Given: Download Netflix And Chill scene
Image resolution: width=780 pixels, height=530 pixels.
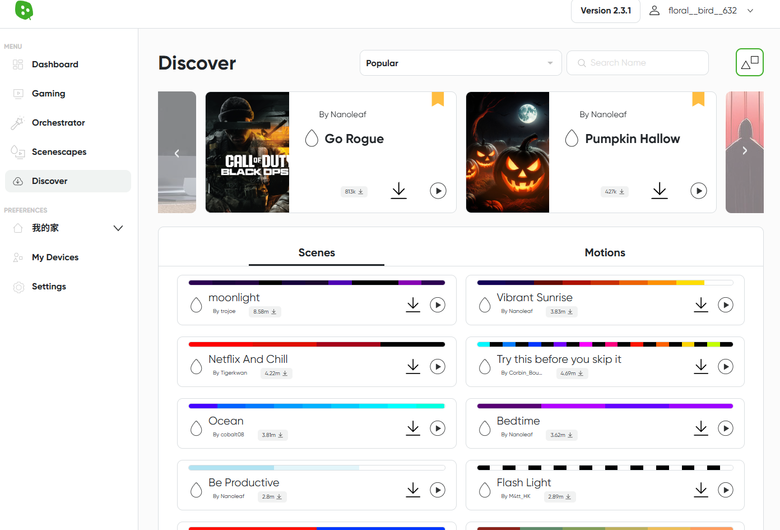Looking at the screenshot, I should pyautogui.click(x=413, y=366).
